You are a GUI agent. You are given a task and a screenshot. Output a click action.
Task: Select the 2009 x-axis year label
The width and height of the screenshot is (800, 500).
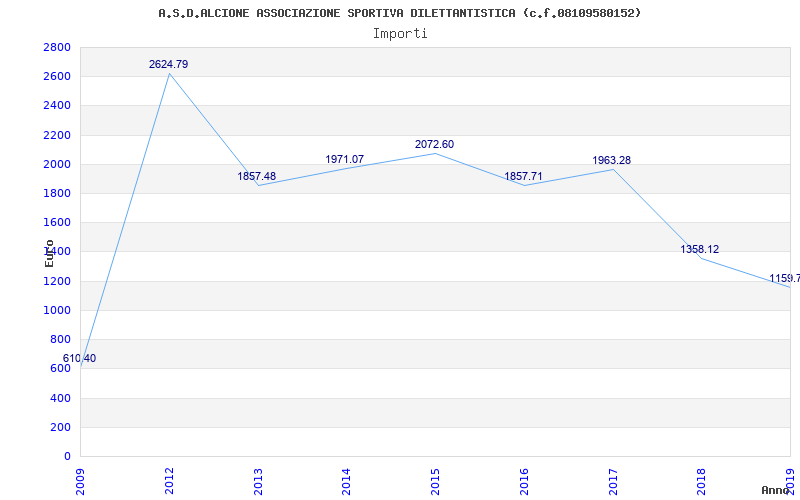[x=81, y=482]
